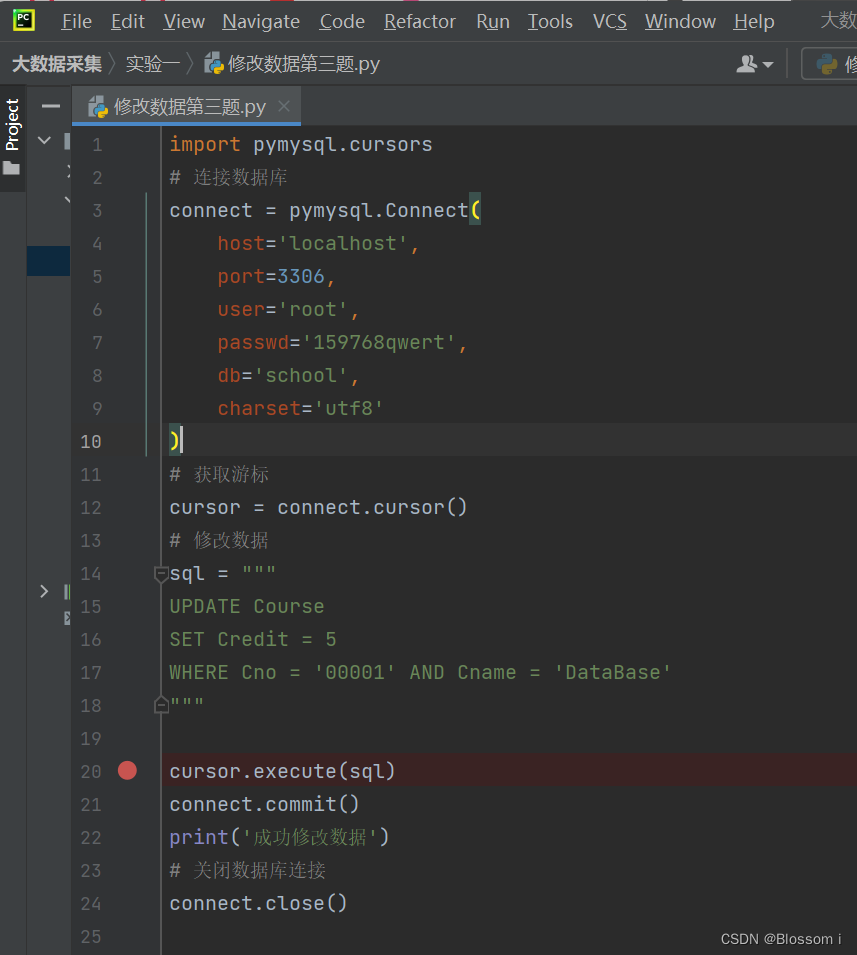
Task: Open the View menu
Action: pos(184,21)
